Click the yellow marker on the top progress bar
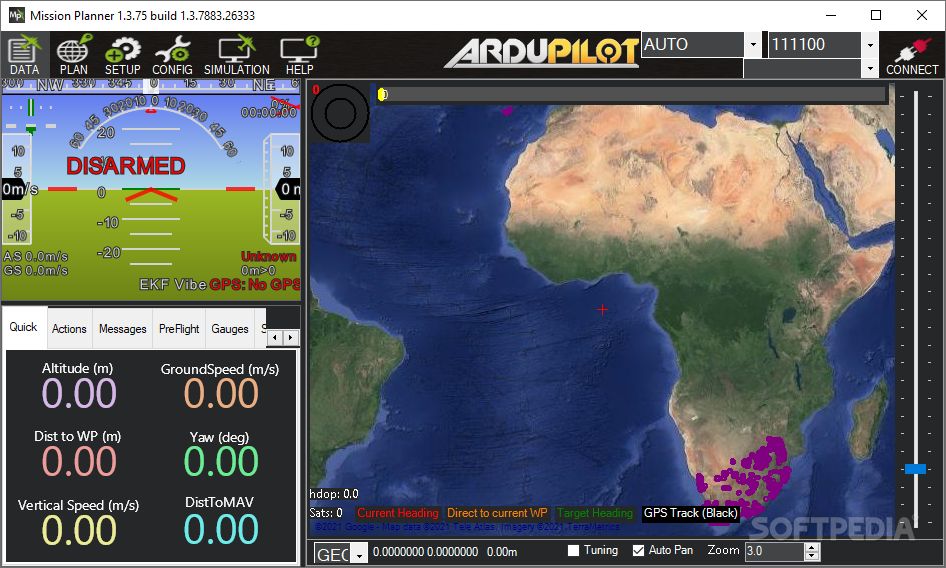This screenshot has width=946, height=568. coord(381,94)
